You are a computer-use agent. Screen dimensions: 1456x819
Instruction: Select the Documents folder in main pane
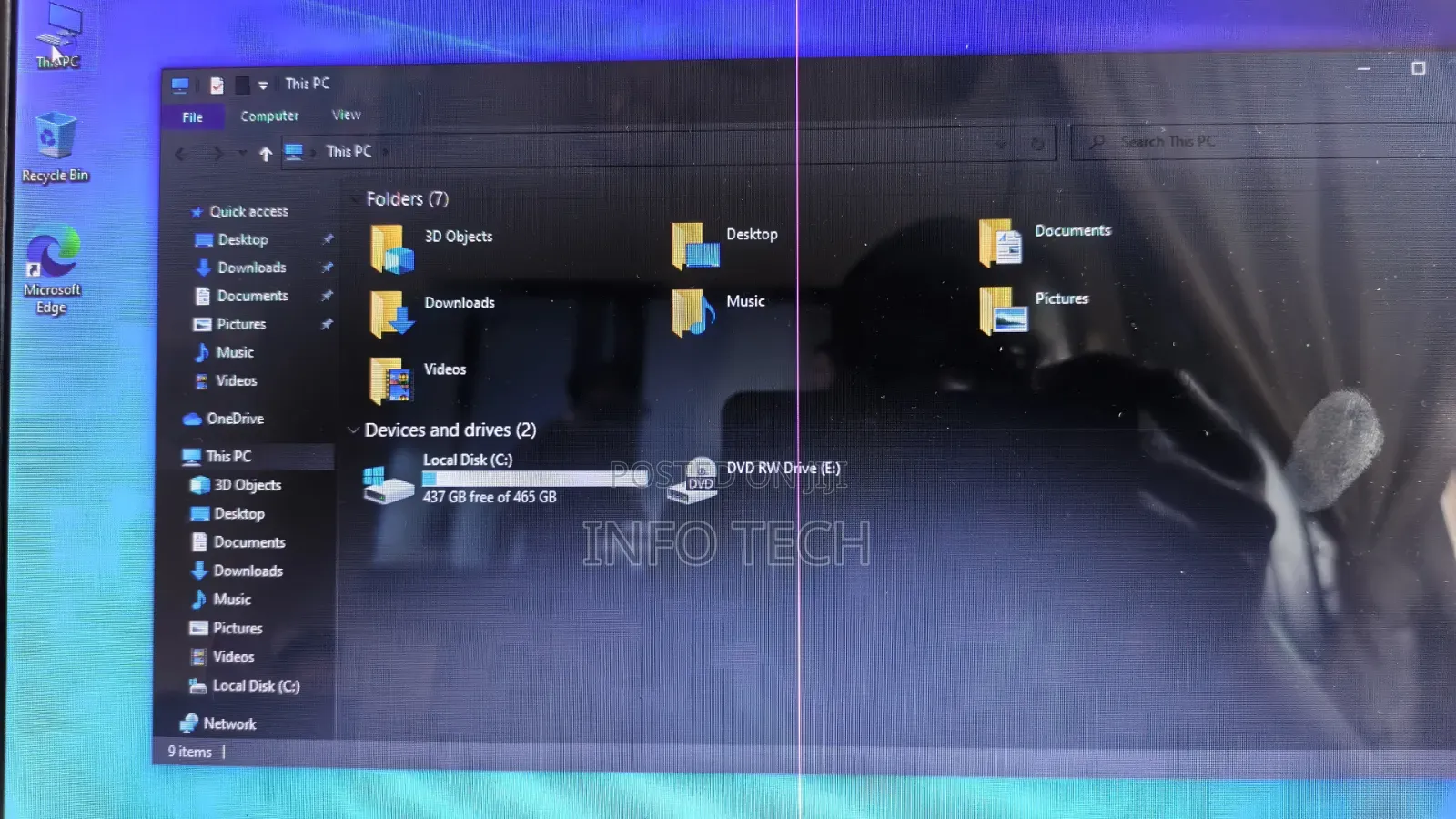(1001, 243)
